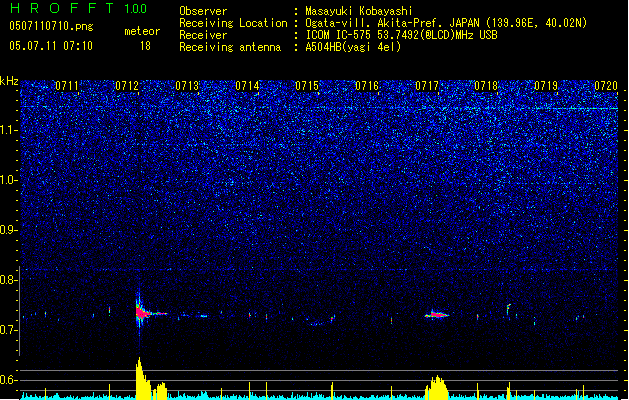The height and width of the screenshot is (400, 629).
Task: Click the 0711 time marker
Action: (x=67, y=86)
